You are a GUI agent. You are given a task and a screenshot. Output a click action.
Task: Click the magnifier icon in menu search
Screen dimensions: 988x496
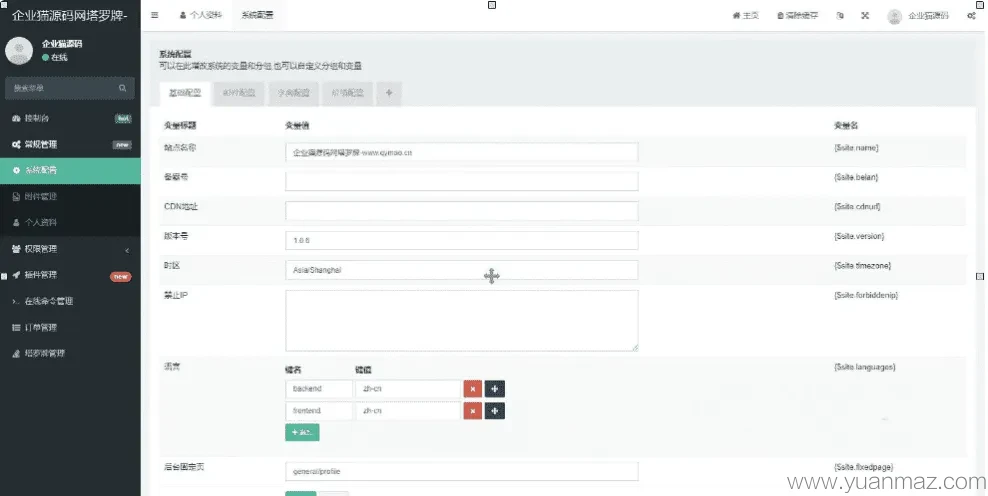(122, 88)
